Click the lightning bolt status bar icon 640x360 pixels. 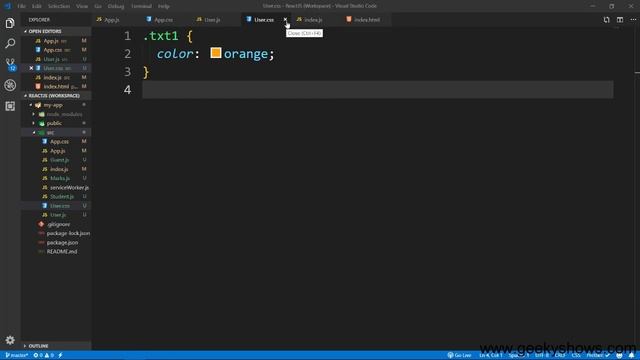pyautogui.click(x=60, y=355)
